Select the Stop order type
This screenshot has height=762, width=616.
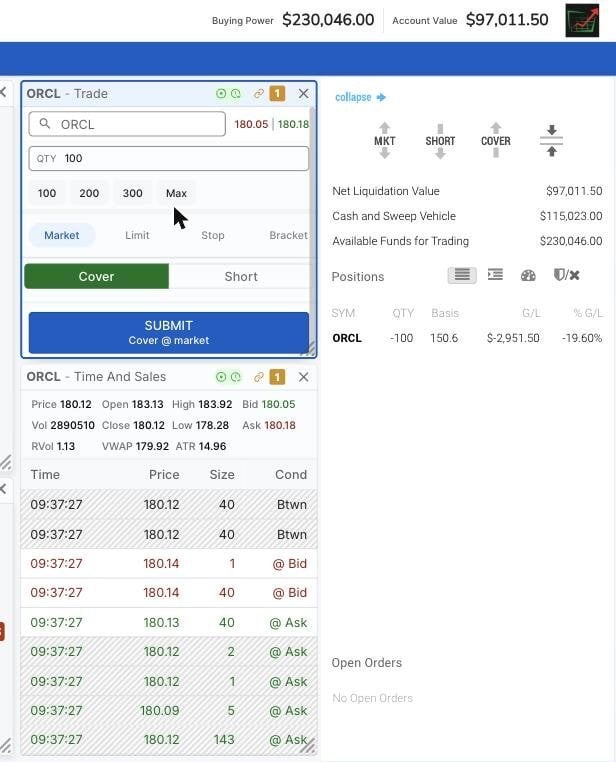click(213, 235)
